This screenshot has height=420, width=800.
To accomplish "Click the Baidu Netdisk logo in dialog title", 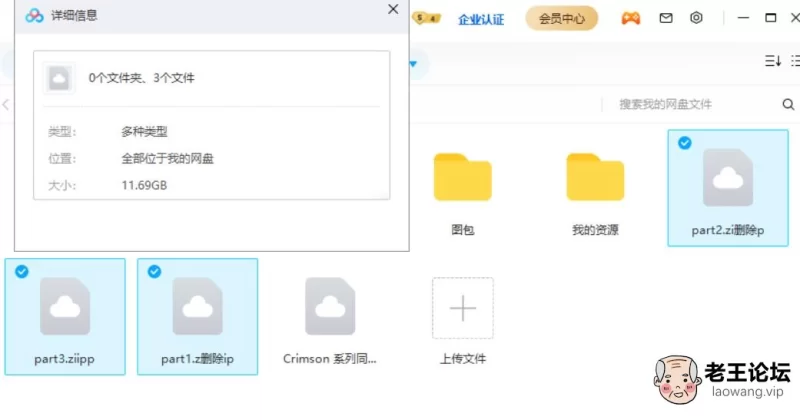I will 34,16.
